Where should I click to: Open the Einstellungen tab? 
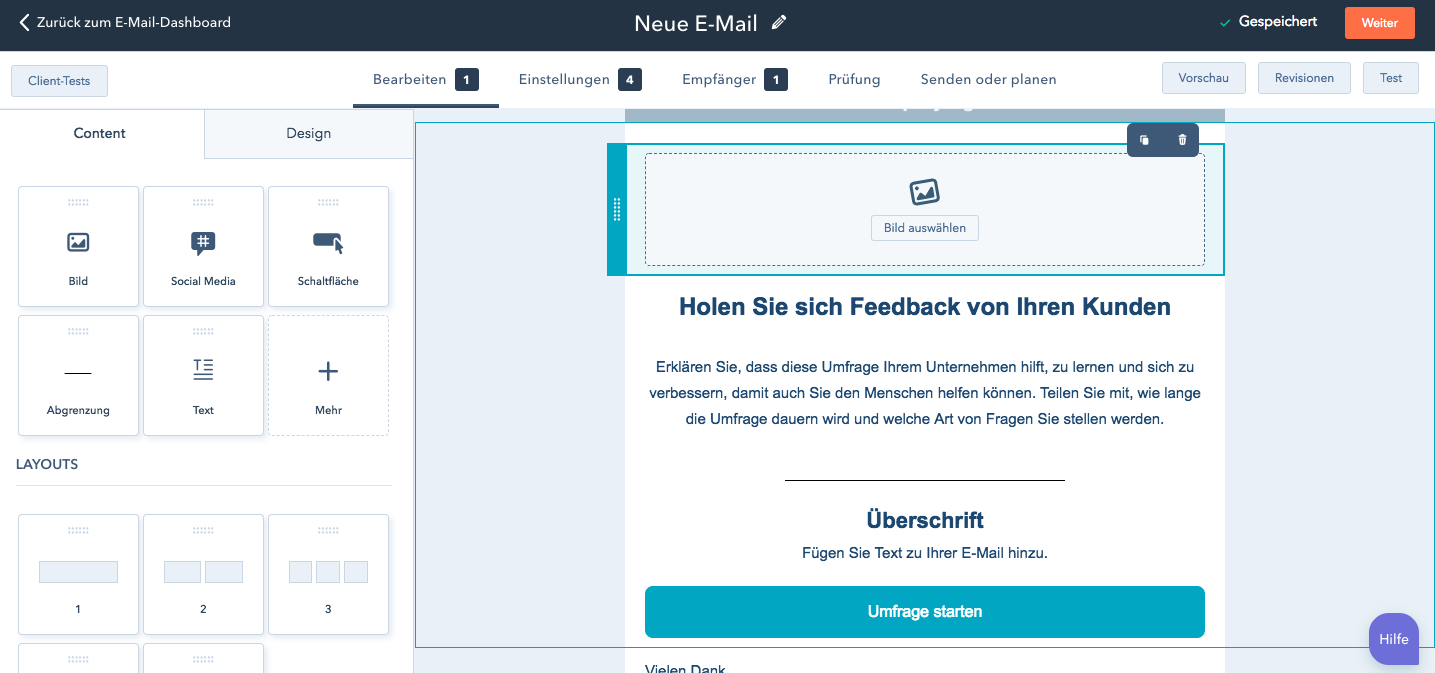(x=564, y=79)
